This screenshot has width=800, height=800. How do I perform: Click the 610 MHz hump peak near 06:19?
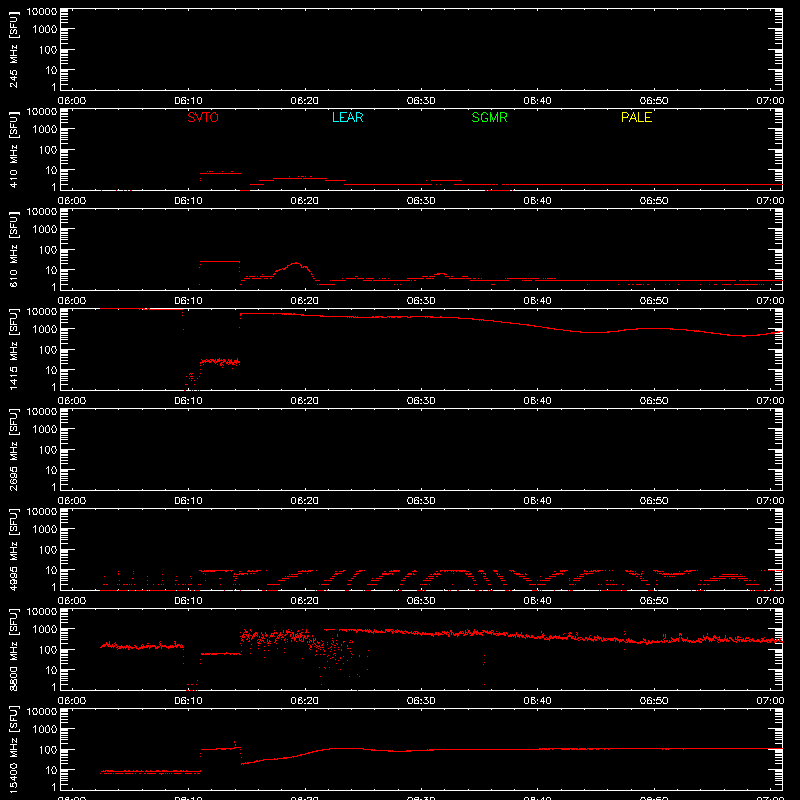click(x=296, y=264)
